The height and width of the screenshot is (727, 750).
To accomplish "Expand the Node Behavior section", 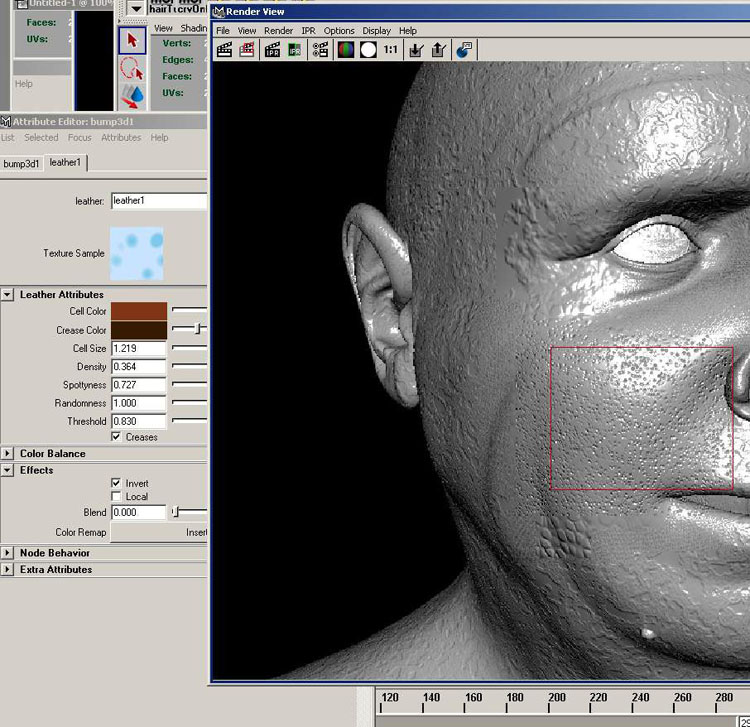I will click(x=8, y=553).
